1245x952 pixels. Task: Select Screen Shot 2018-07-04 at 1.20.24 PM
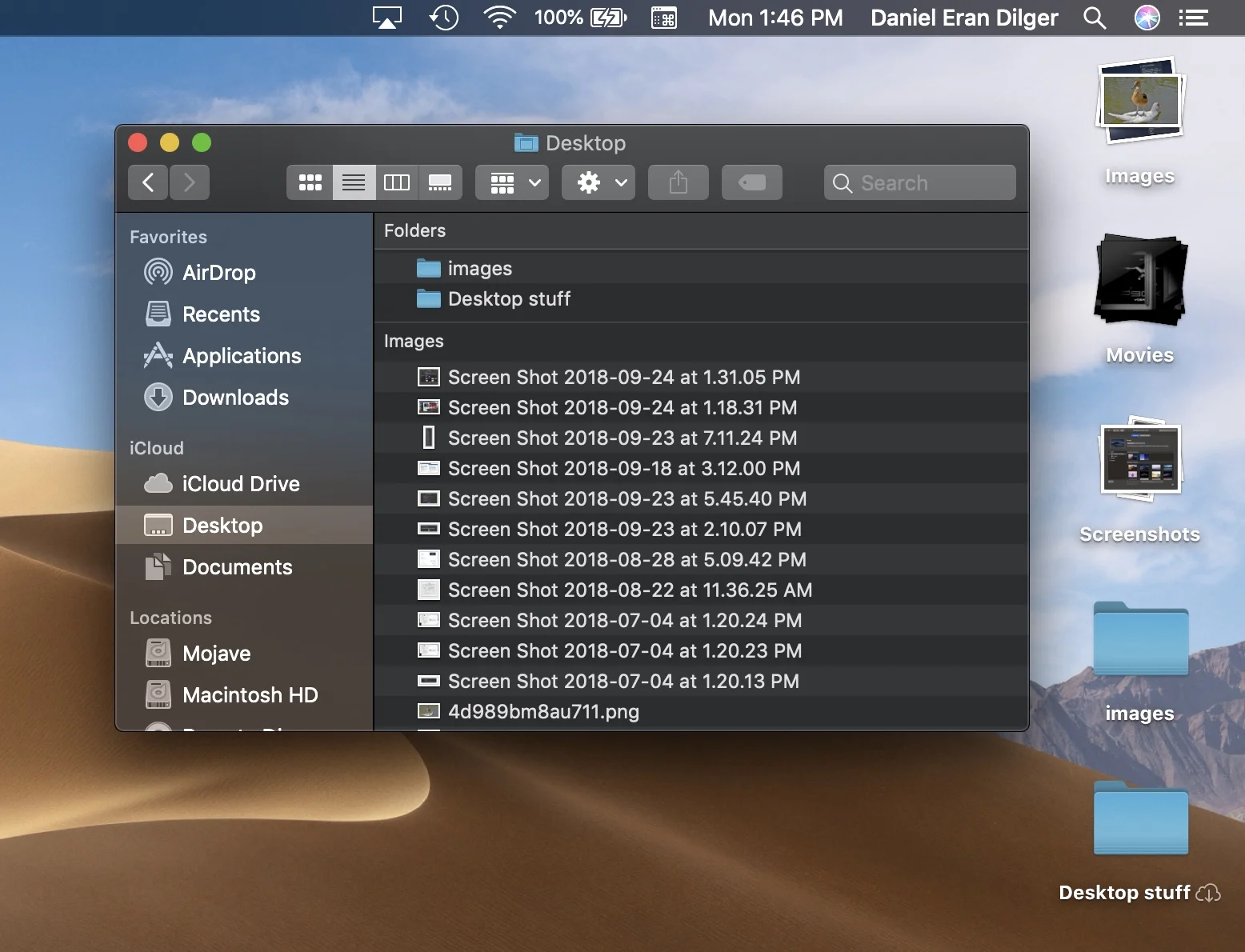tap(702, 620)
